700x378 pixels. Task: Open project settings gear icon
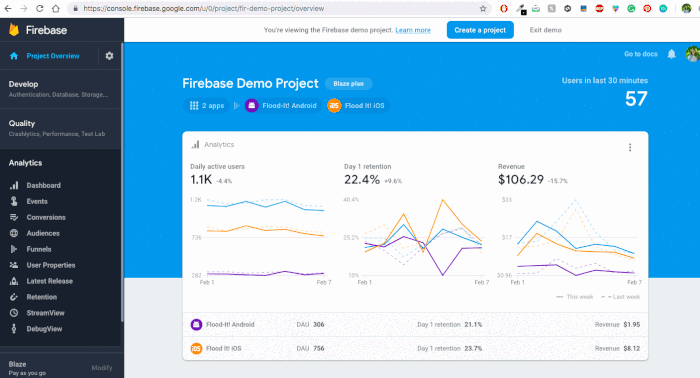109,56
